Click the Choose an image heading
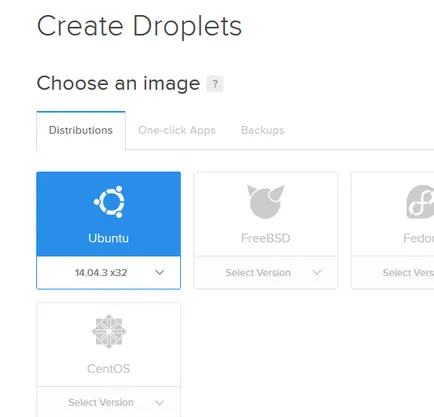 [118, 83]
